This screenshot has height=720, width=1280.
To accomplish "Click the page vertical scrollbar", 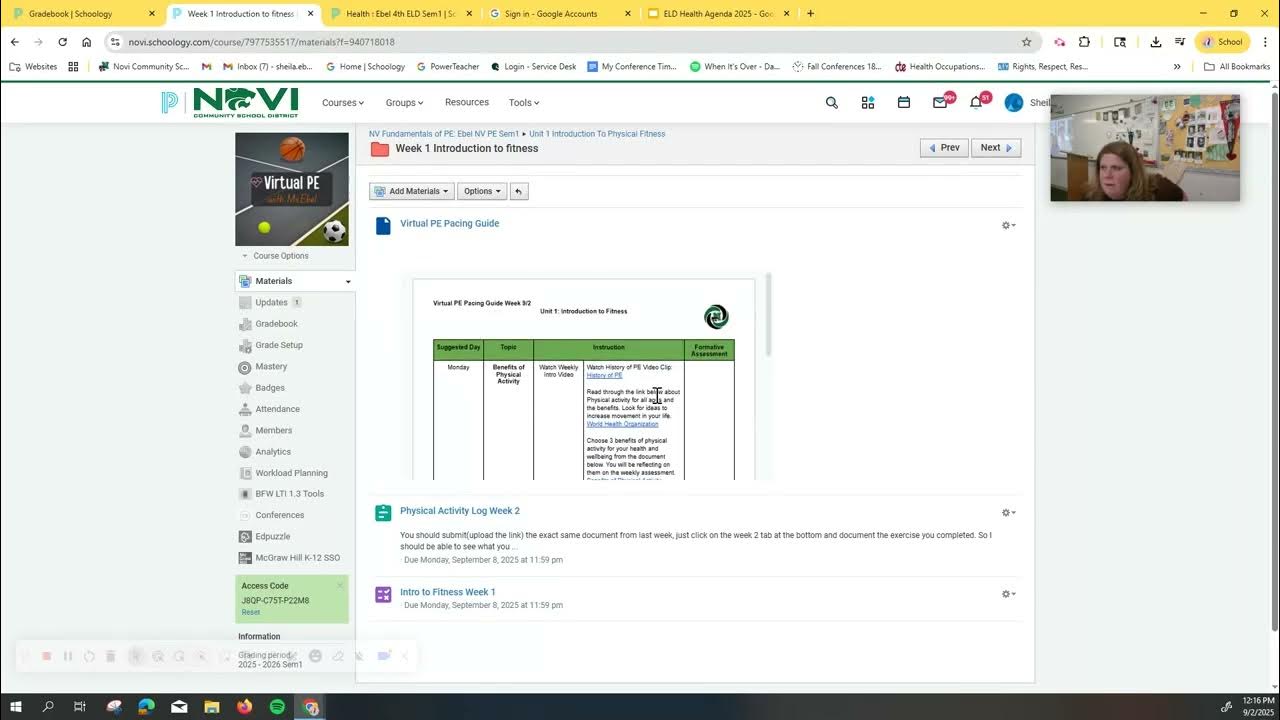I will click(x=1273, y=360).
